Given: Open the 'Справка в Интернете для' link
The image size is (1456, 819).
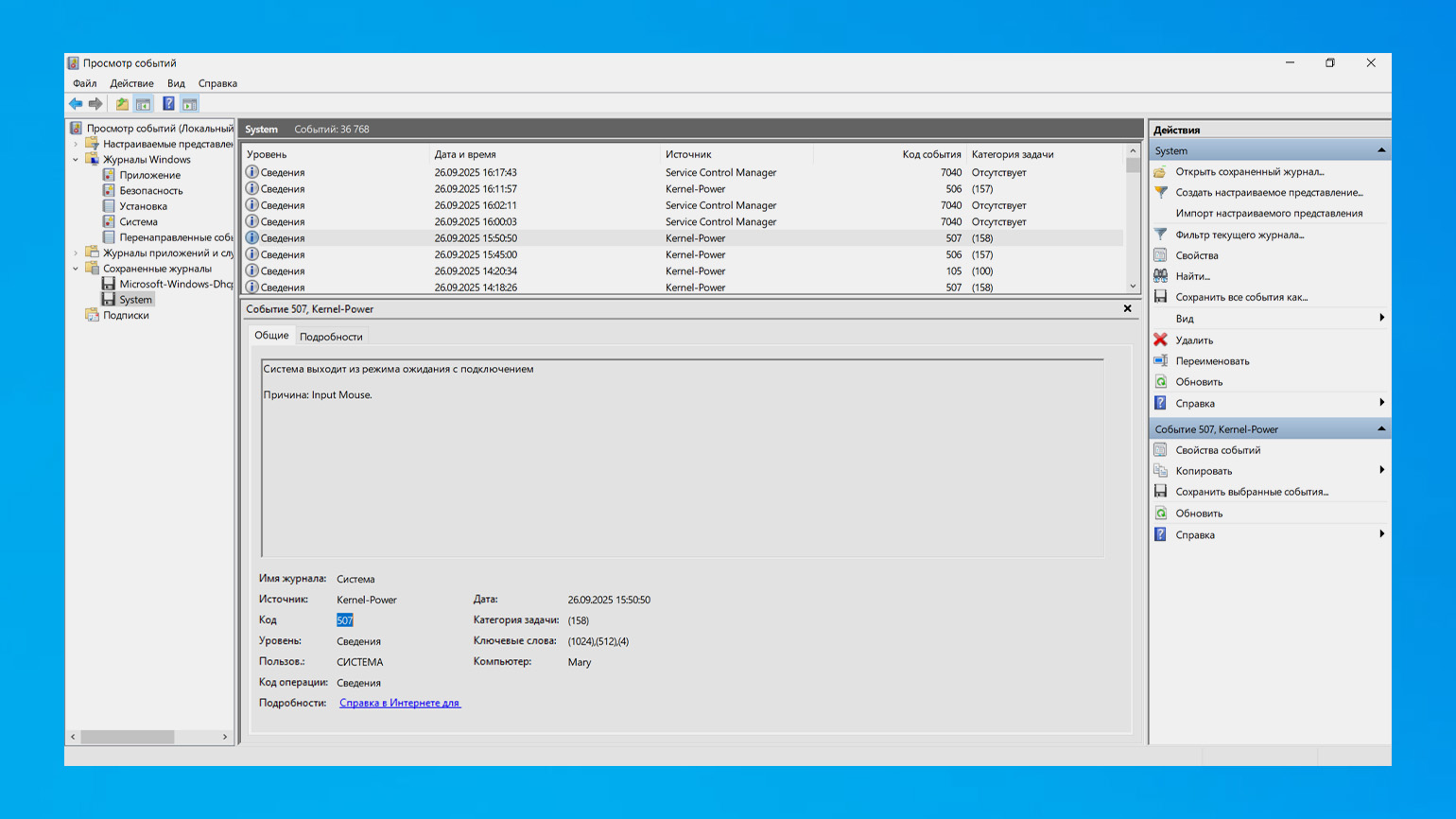Looking at the screenshot, I should pos(400,703).
